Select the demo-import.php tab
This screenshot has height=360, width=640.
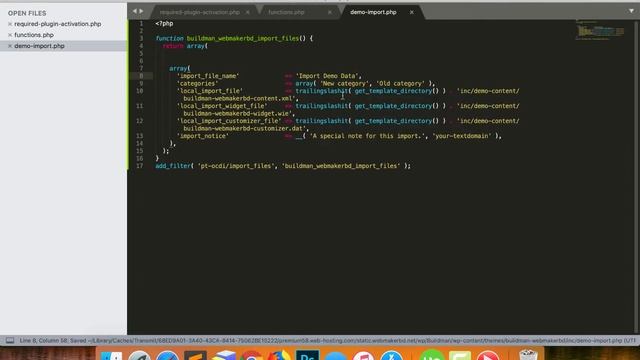(x=373, y=12)
